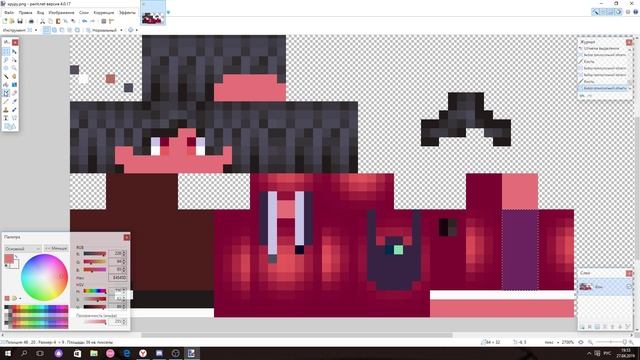Image resolution: width=640 pixels, height=360 pixels.
Task: Open the antialiasing mode dropdown arrow
Action: [136, 30]
